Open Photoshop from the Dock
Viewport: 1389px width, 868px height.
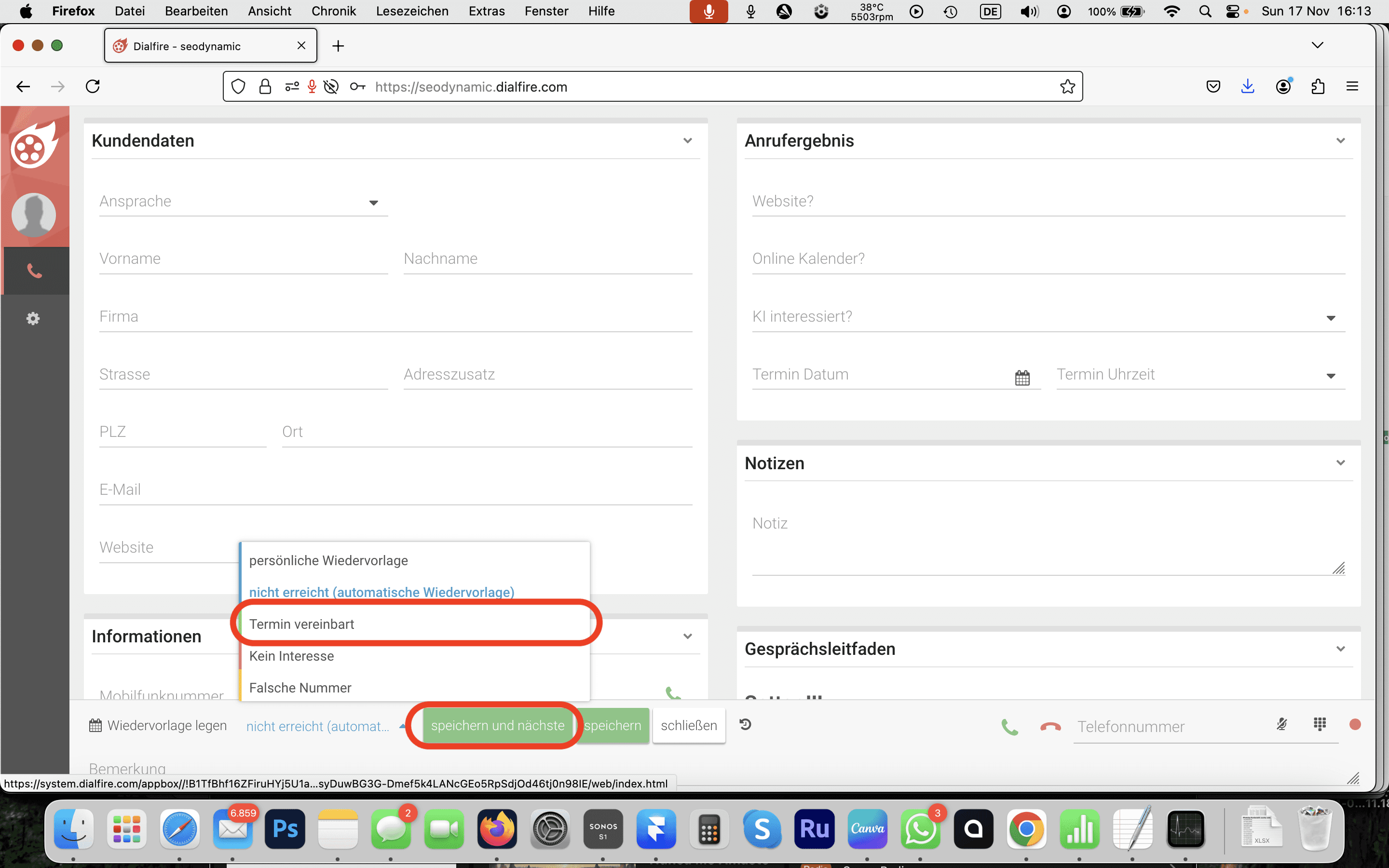click(x=285, y=829)
